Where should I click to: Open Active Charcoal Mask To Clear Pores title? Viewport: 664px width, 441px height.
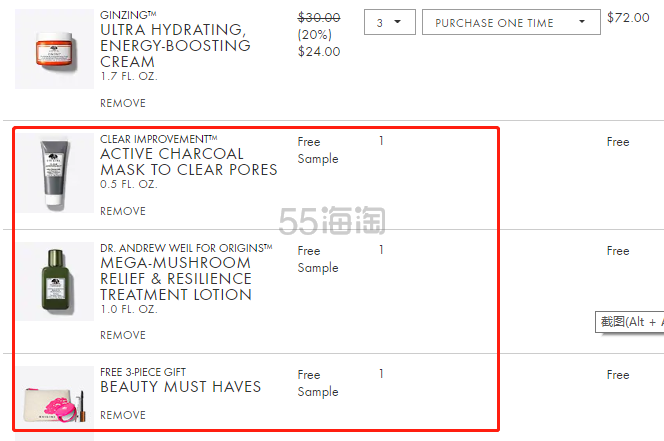(188, 161)
